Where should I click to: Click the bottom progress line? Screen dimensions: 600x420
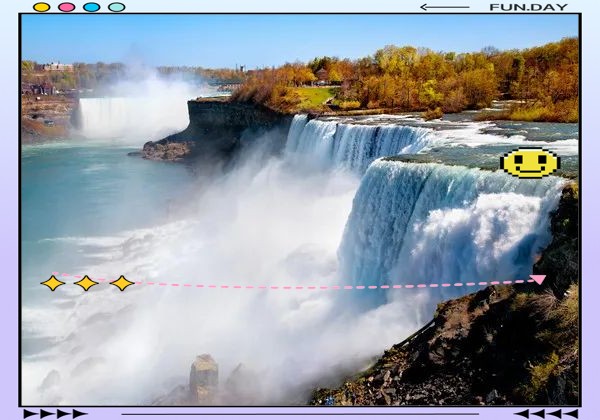(300, 414)
